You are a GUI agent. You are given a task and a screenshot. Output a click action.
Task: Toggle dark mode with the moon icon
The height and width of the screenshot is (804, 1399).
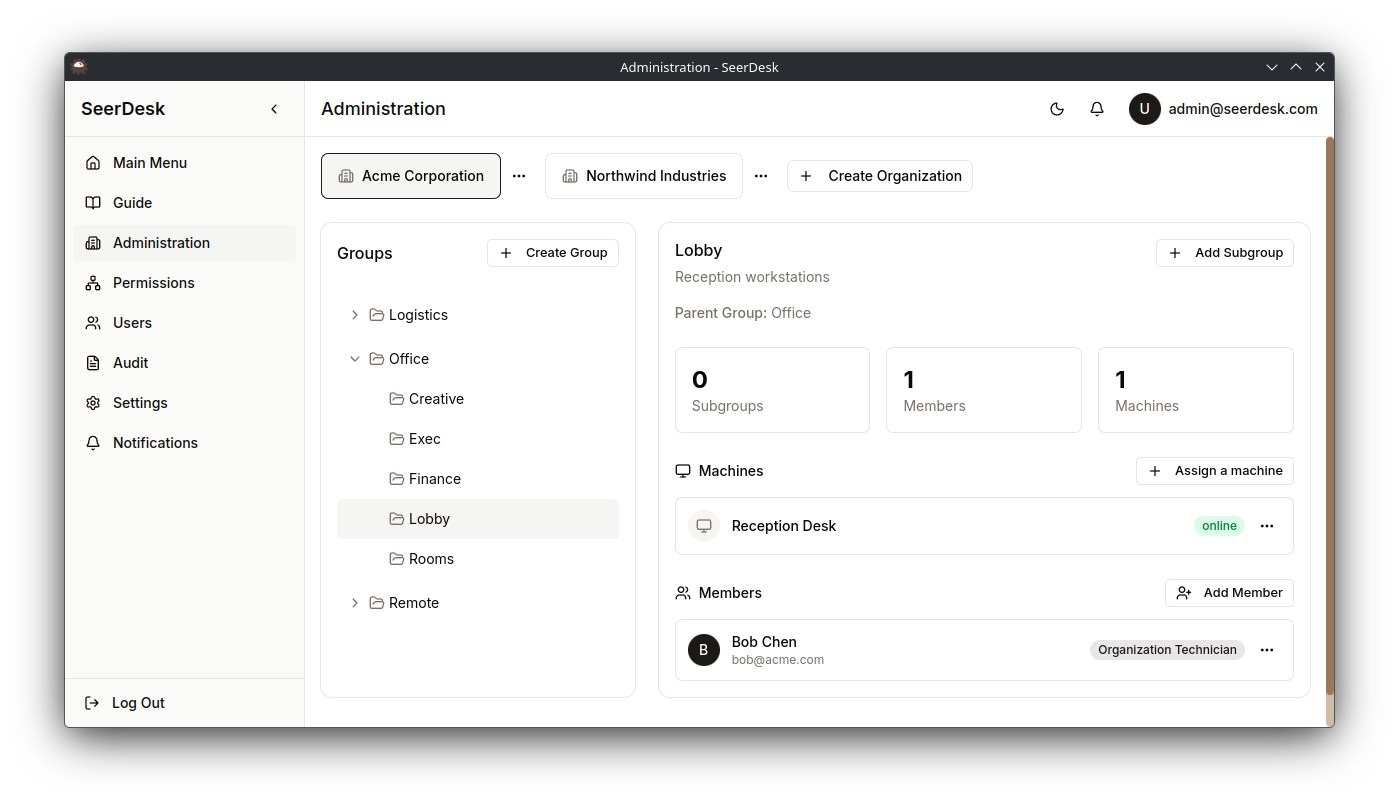(1057, 109)
